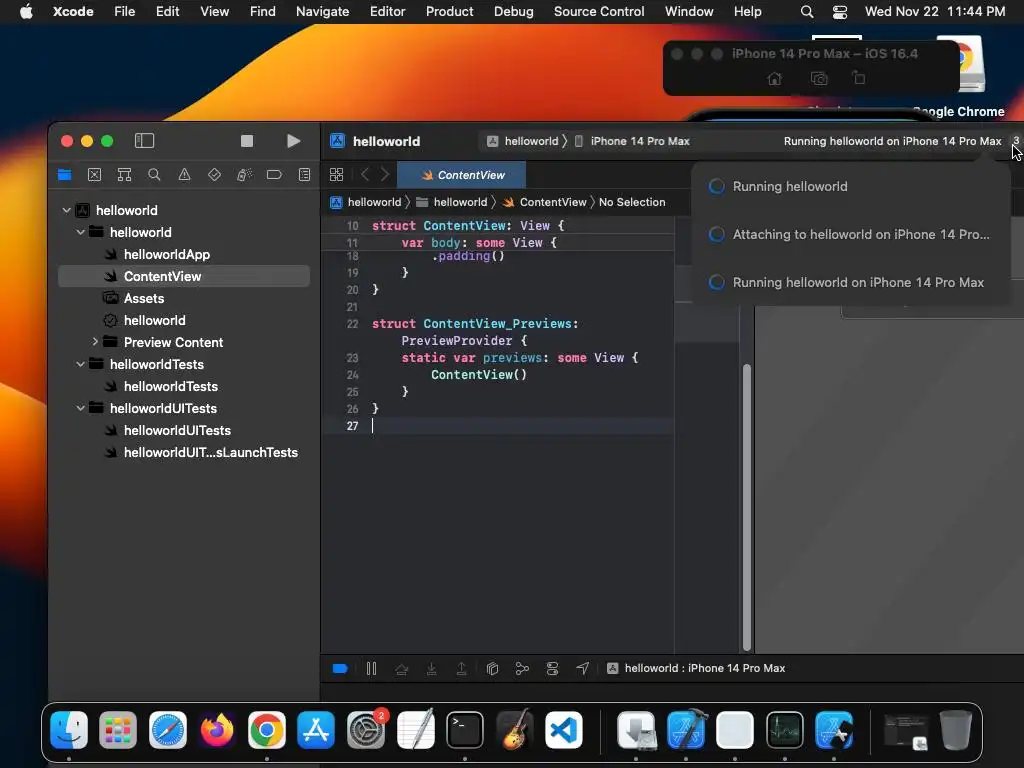Open the Debug navigator icon
The image size is (1024, 768).
coord(244,175)
